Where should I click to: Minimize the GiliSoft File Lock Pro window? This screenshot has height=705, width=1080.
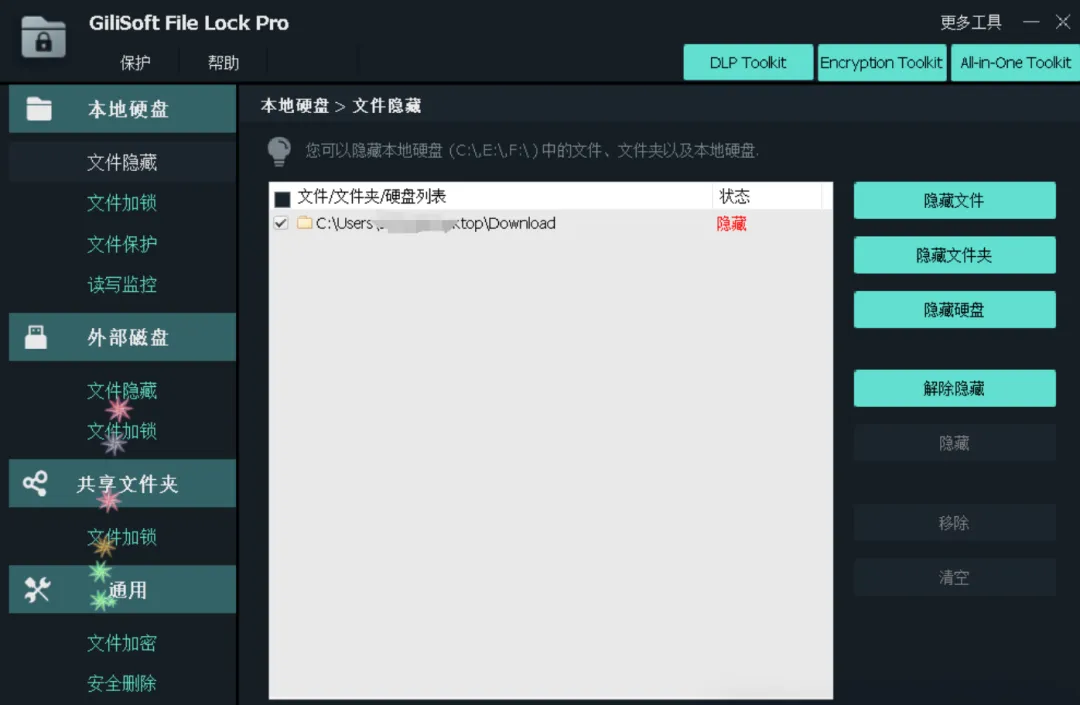pyautogui.click(x=1031, y=22)
